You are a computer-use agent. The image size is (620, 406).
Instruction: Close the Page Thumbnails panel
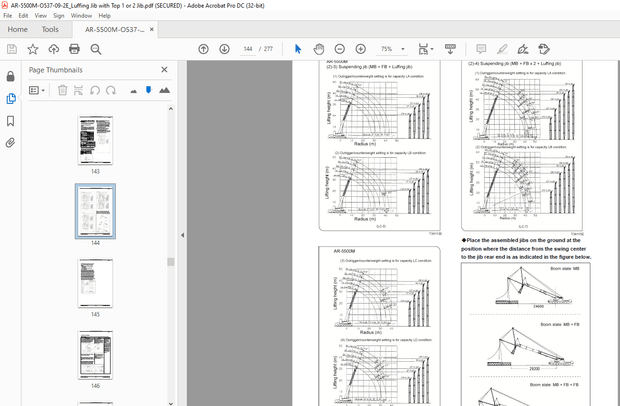pos(164,70)
